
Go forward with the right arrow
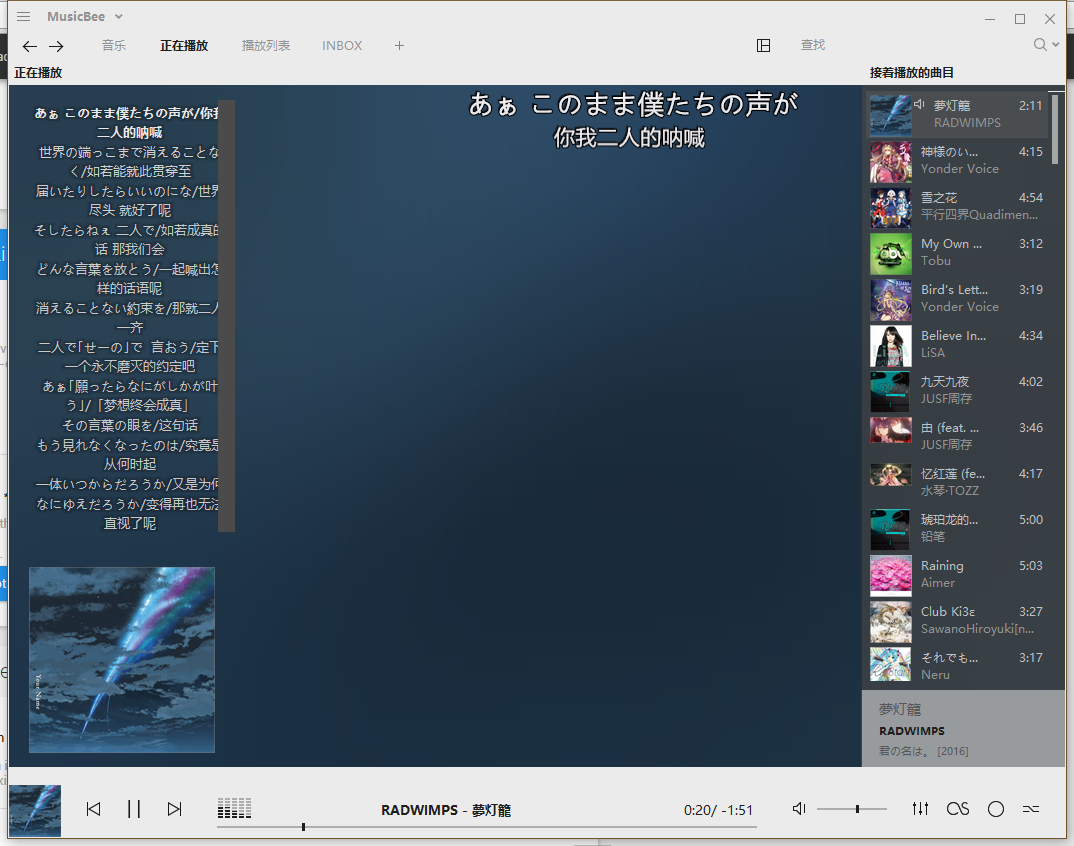click(x=56, y=46)
